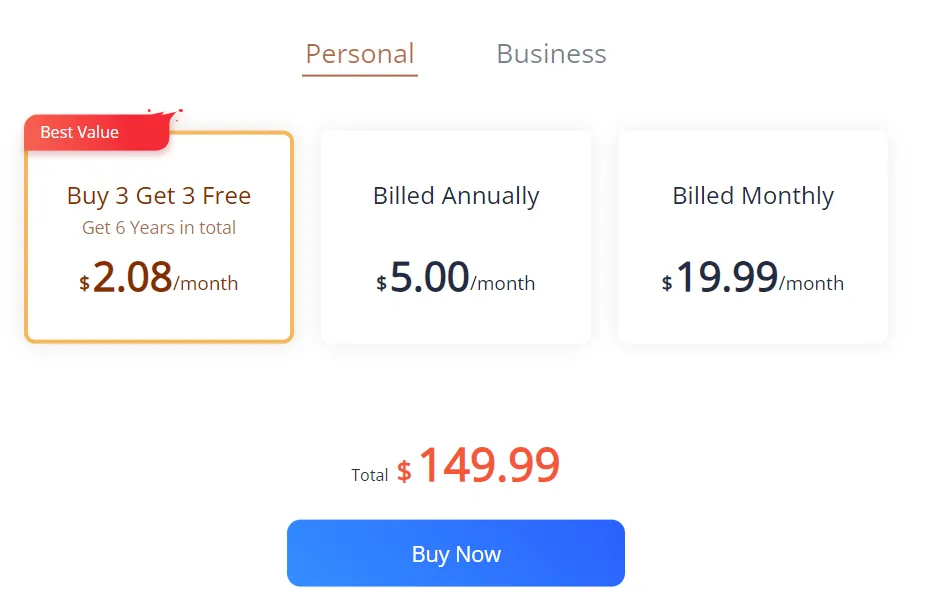Viewport: 928px width, 616px height.
Task: Click the Buy 3 Get 3 Free heading
Action: 158,196
